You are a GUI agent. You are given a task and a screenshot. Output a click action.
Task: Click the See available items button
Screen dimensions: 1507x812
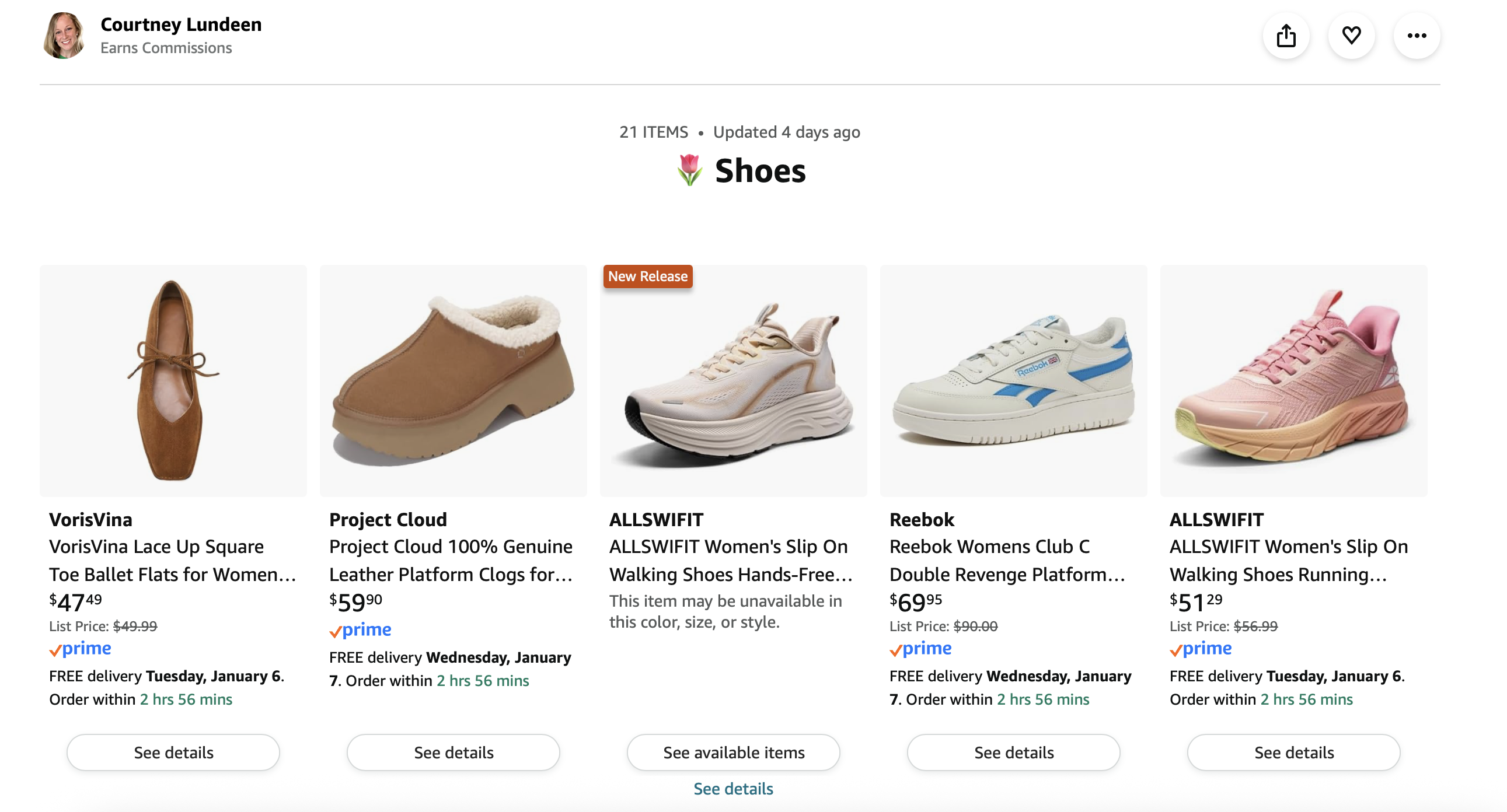point(734,752)
